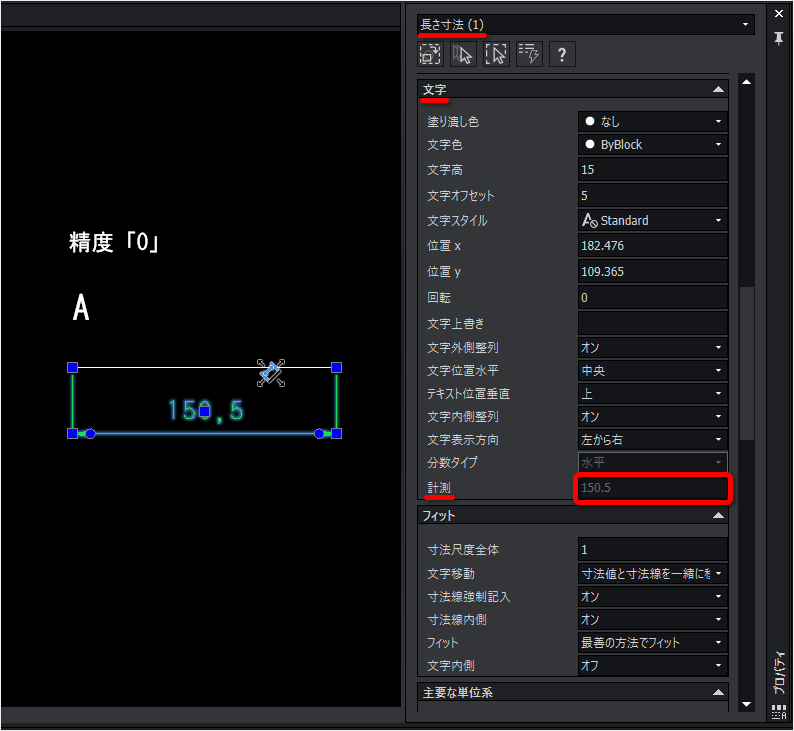Collapse the 文字 section
The image size is (794, 731).
coord(718,90)
